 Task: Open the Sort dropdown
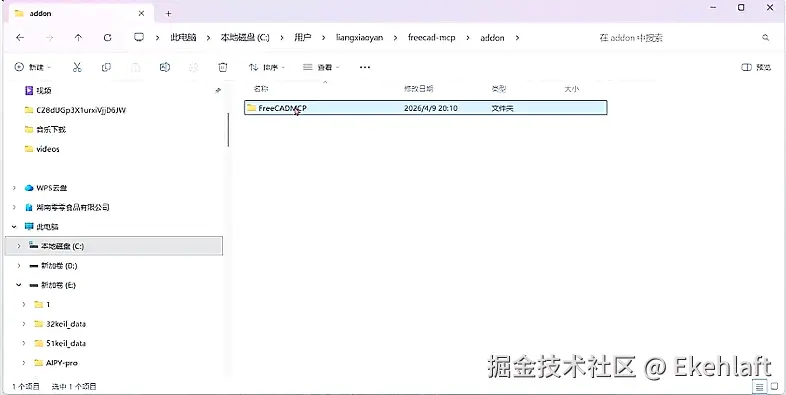click(x=267, y=67)
